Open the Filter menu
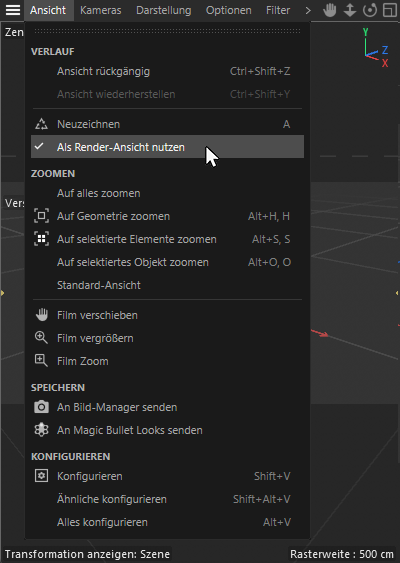This screenshot has height=563, width=400. point(278,10)
